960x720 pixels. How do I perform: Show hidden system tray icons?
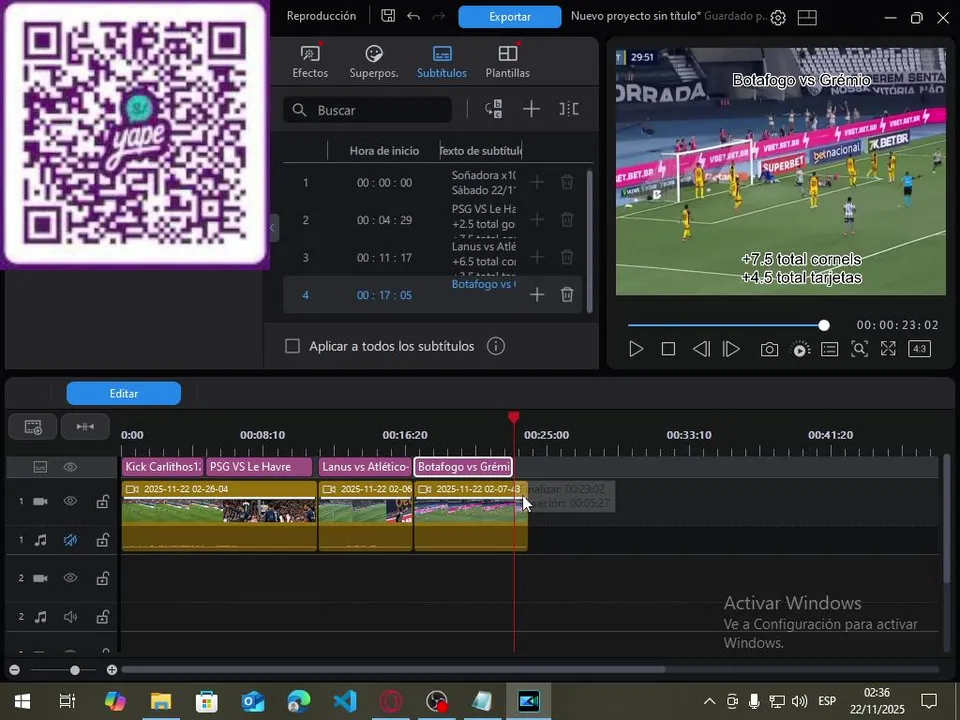tap(709, 701)
